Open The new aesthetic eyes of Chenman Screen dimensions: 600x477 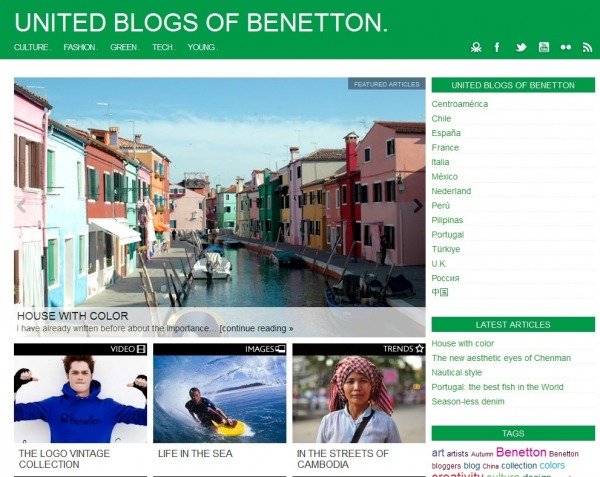point(501,358)
